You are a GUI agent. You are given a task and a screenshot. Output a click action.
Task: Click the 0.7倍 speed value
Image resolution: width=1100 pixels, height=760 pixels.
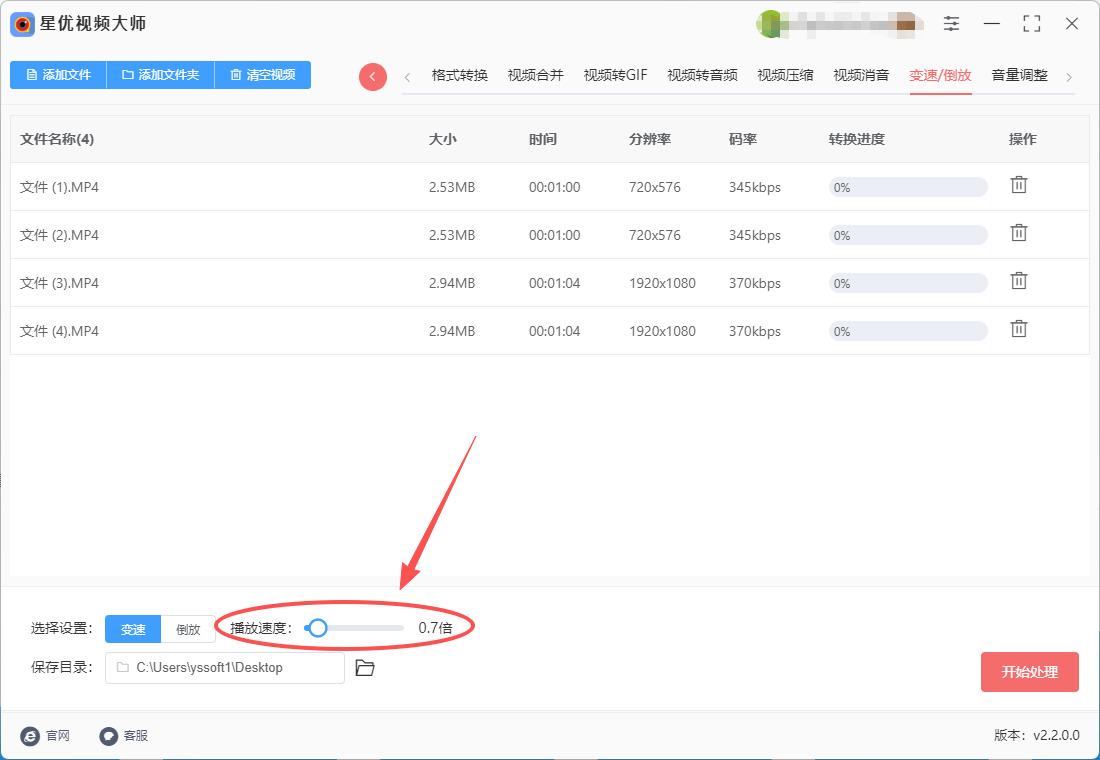[435, 628]
